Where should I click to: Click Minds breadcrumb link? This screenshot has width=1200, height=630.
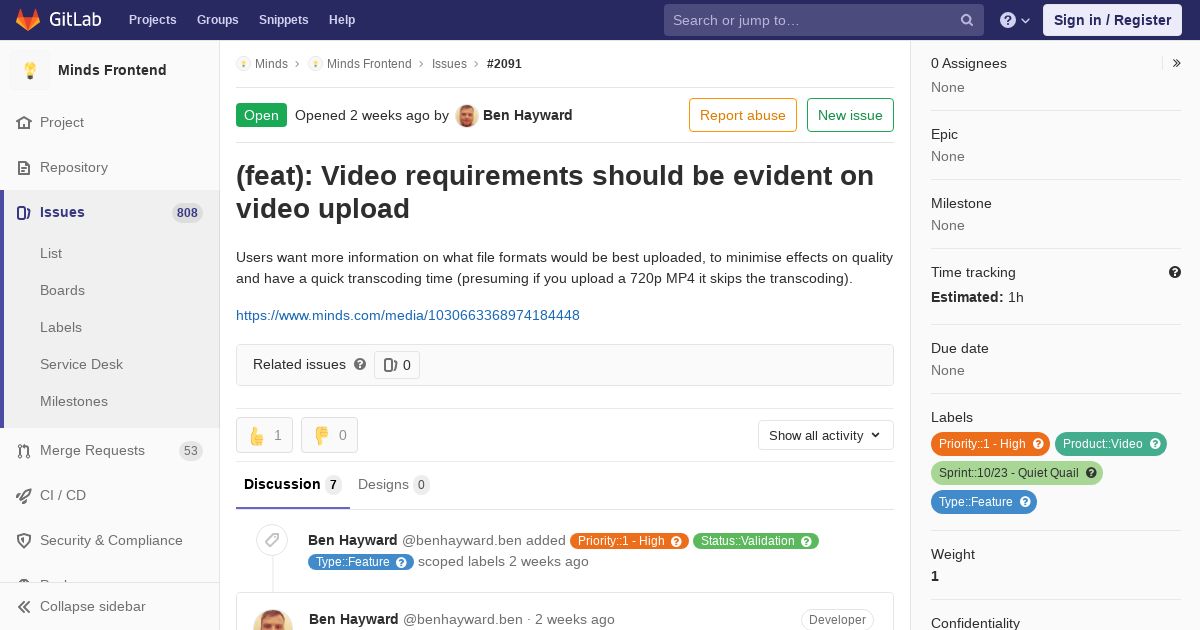click(271, 63)
